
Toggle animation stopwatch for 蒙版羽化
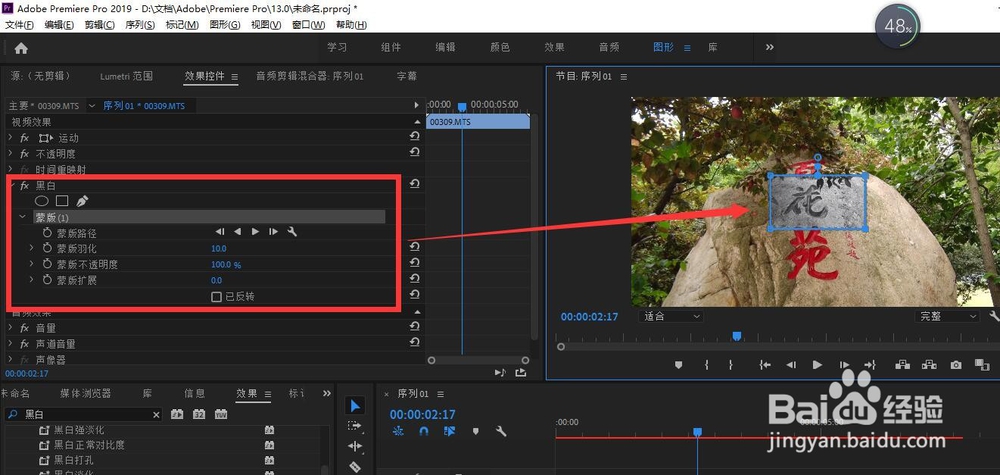(x=47, y=248)
